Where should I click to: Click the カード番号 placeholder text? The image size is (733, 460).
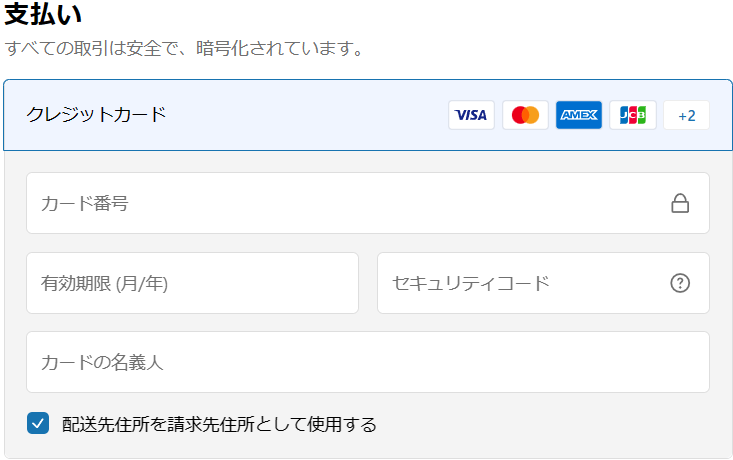(x=84, y=203)
